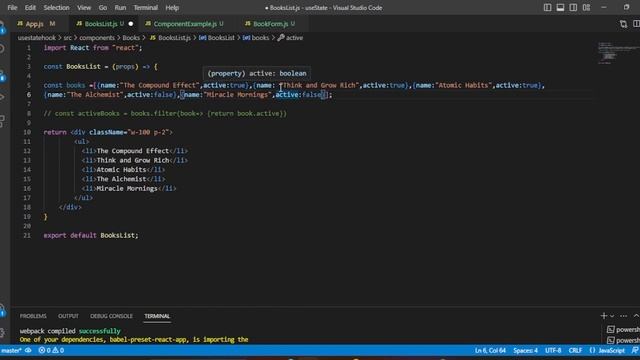Click the Split Editor icon

coord(636,24)
